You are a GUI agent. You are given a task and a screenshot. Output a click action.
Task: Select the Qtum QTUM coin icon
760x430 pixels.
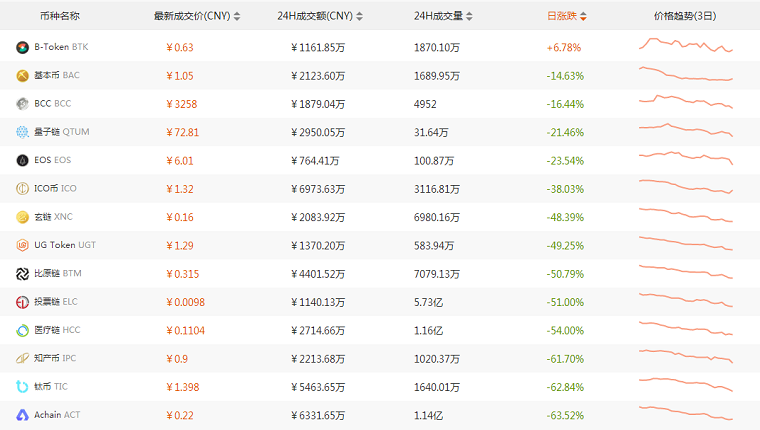(22, 132)
